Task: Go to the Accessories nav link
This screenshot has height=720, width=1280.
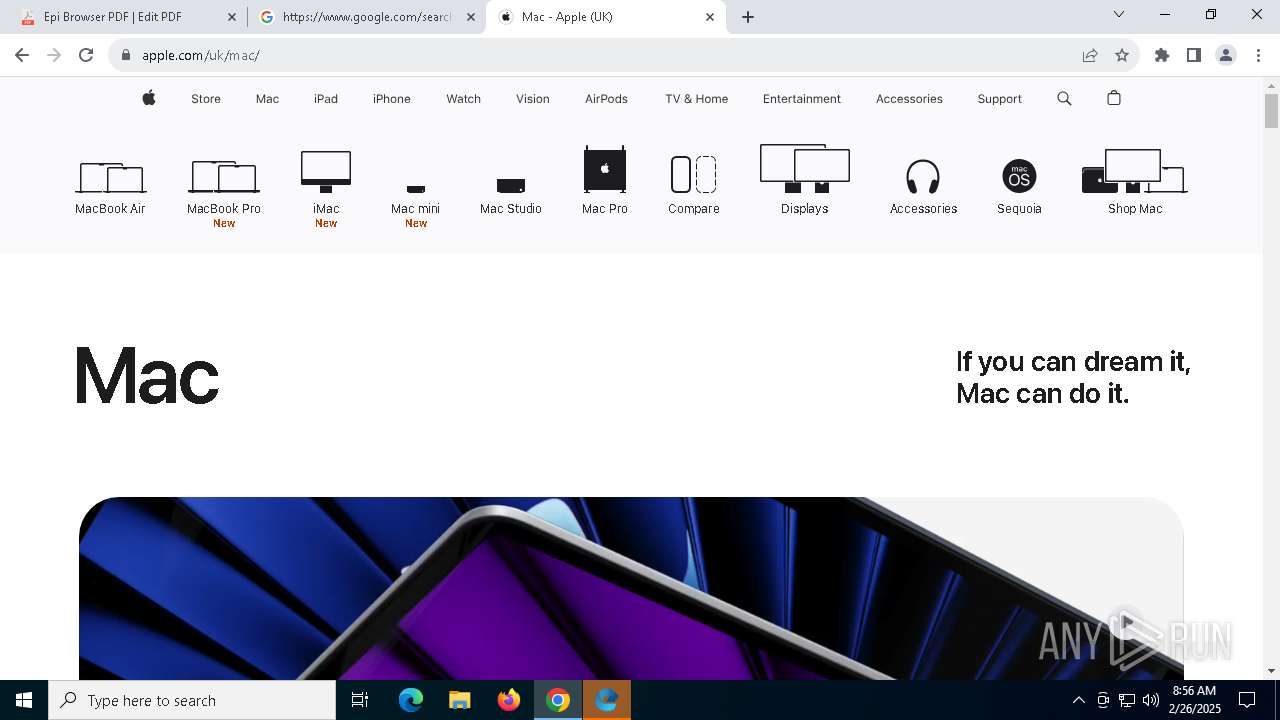Action: pyautogui.click(x=909, y=98)
